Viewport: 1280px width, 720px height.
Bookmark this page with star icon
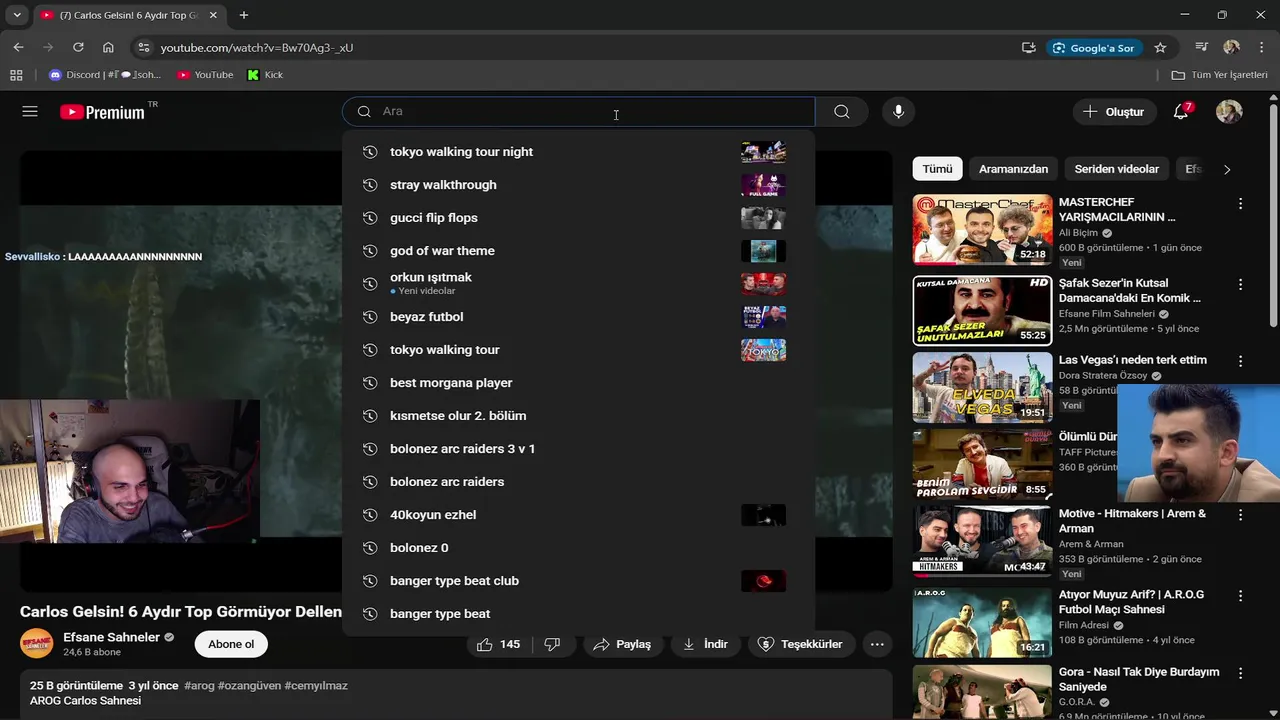(1160, 47)
